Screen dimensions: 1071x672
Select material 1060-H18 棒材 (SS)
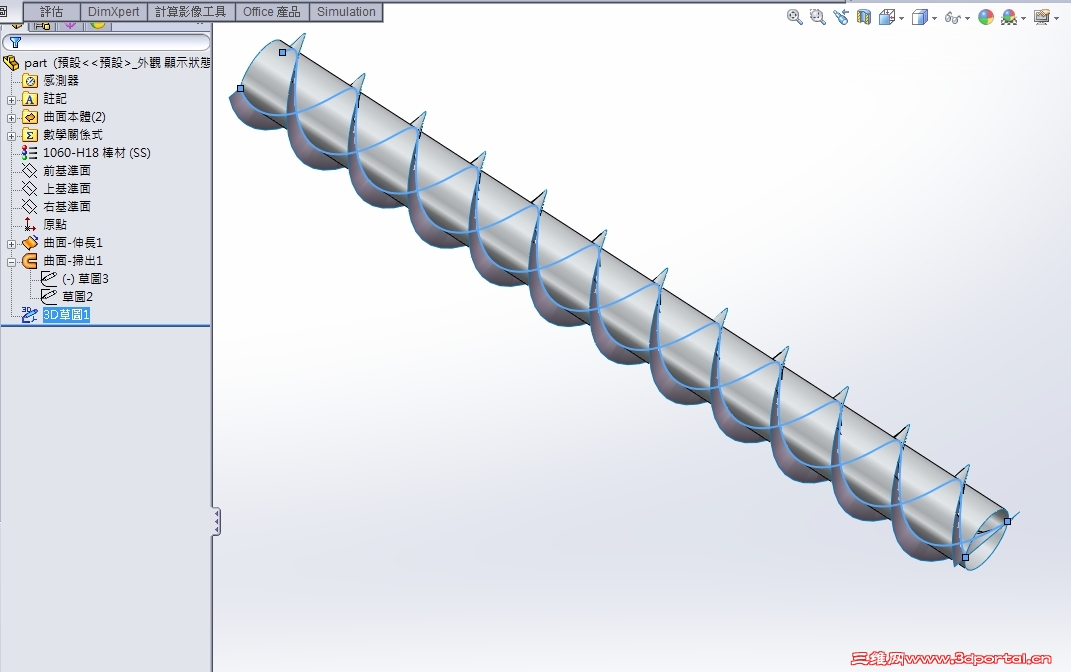(x=96, y=153)
